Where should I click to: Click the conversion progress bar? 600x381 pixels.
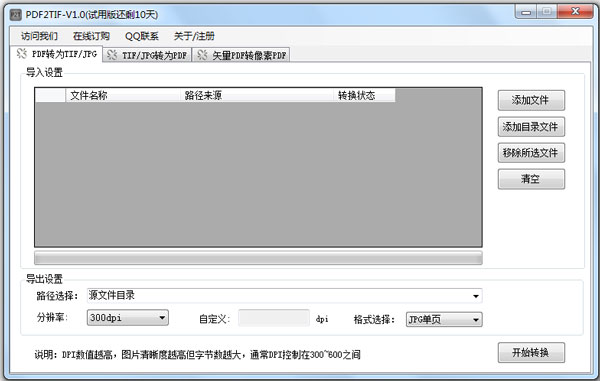tap(258, 258)
